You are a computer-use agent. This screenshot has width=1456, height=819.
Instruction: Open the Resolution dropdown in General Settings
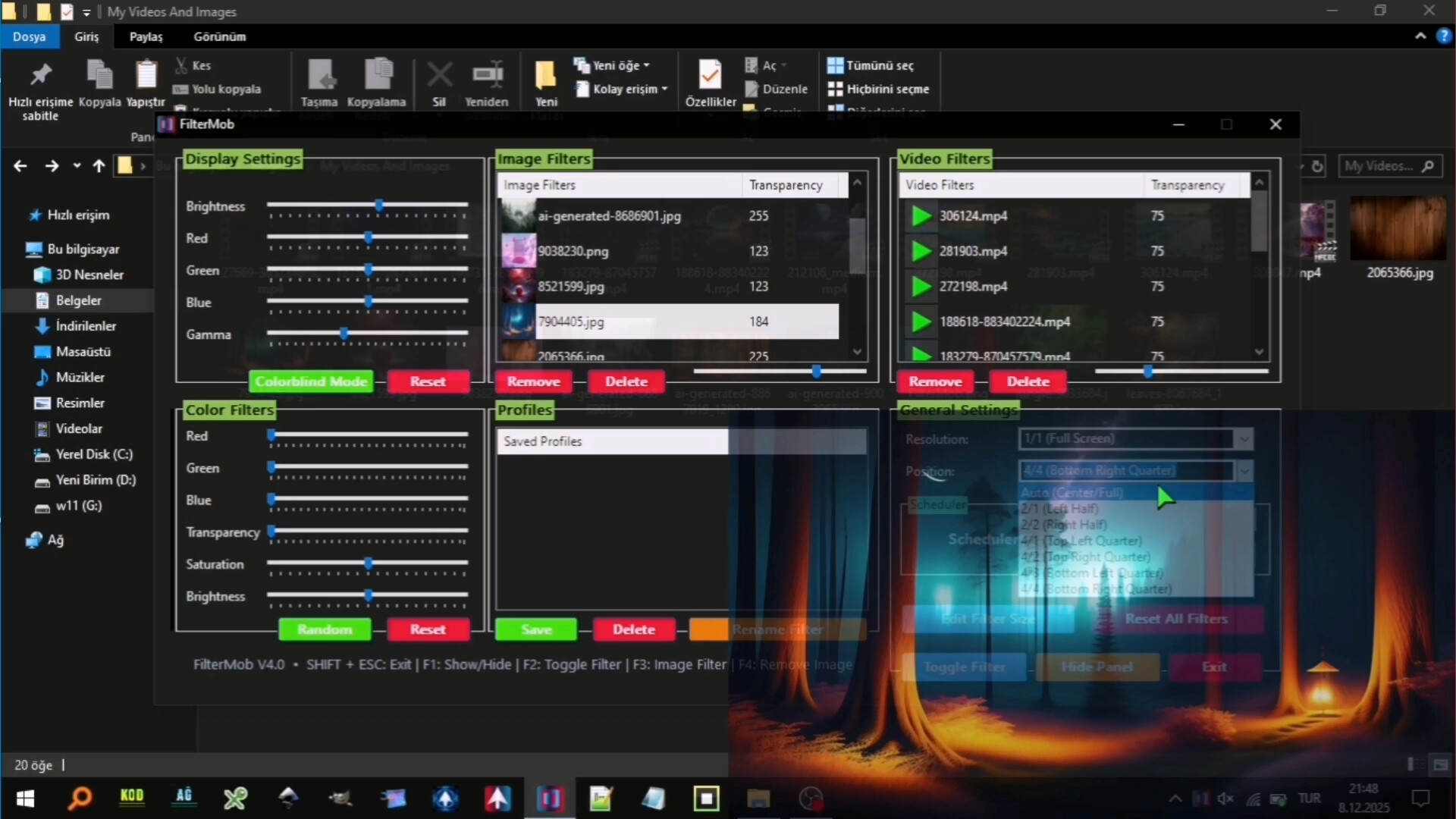click(1244, 439)
